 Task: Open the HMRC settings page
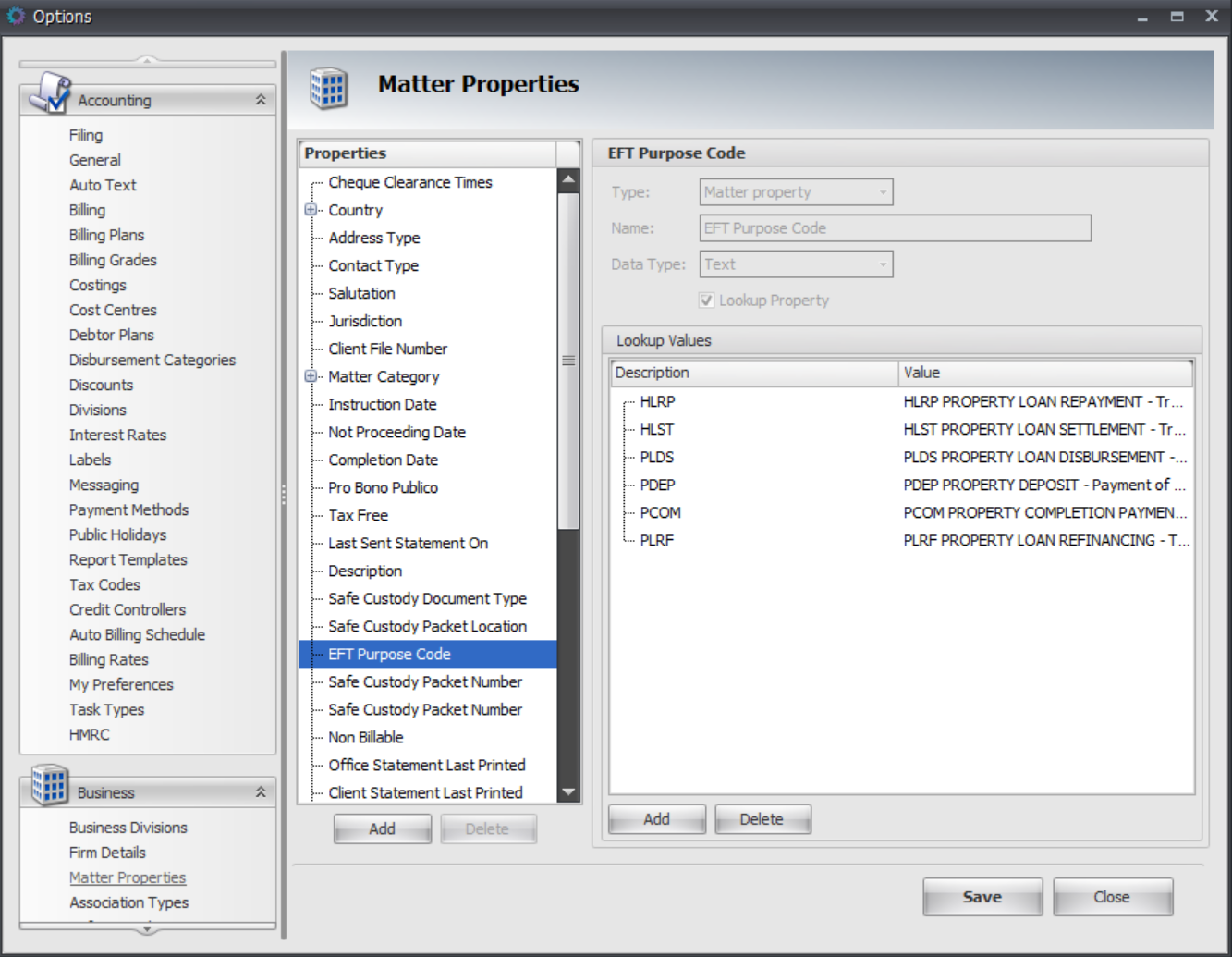coord(89,734)
